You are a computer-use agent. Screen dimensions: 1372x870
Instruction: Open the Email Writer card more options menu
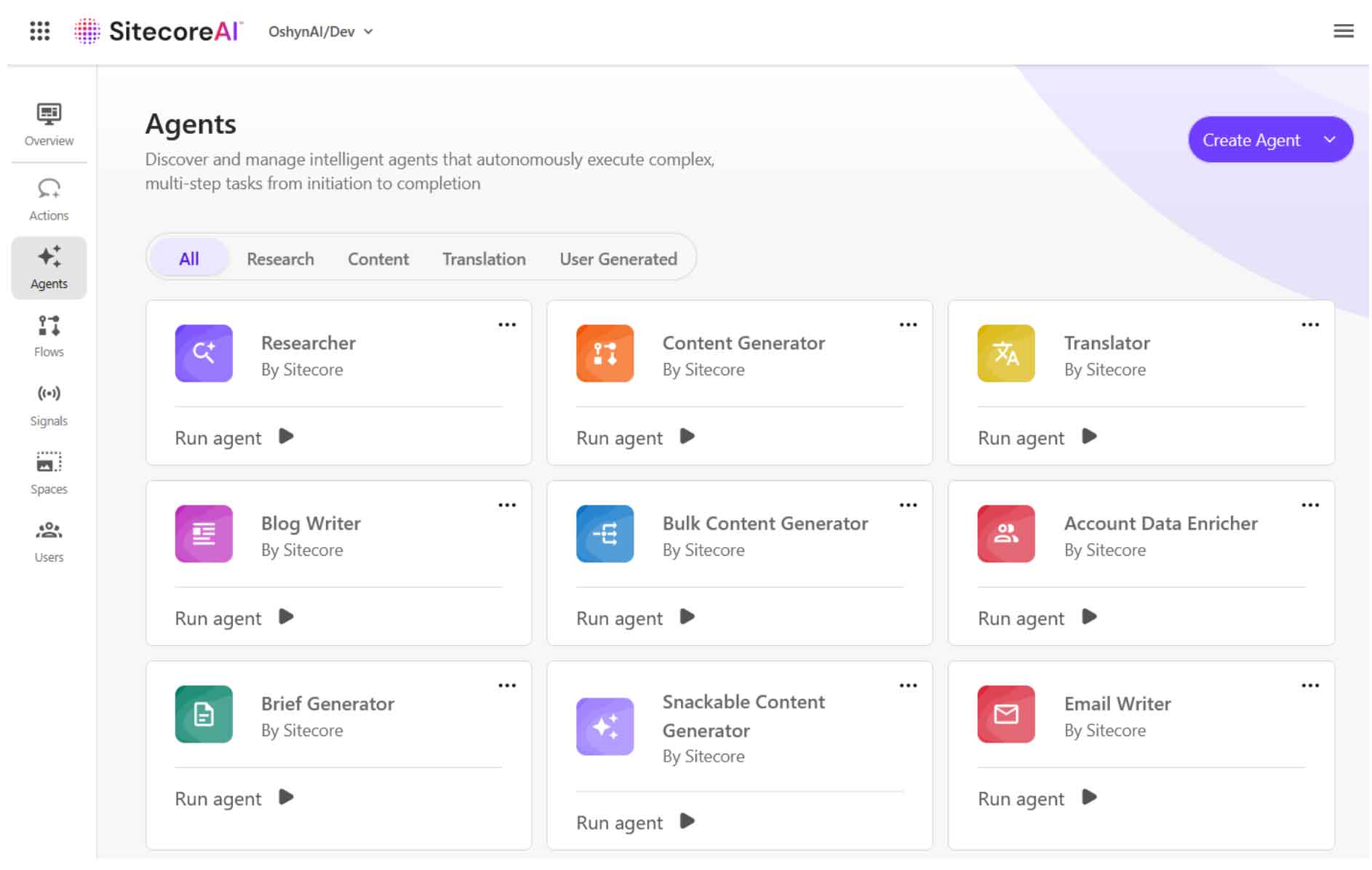click(x=1309, y=686)
